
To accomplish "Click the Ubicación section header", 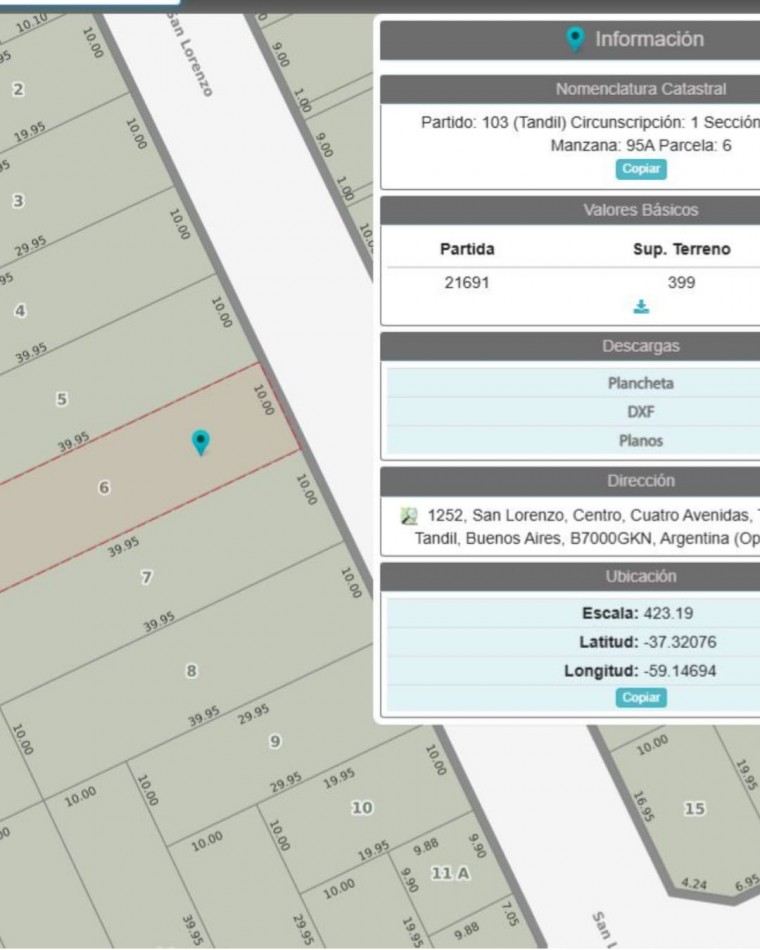I will tap(640, 576).
